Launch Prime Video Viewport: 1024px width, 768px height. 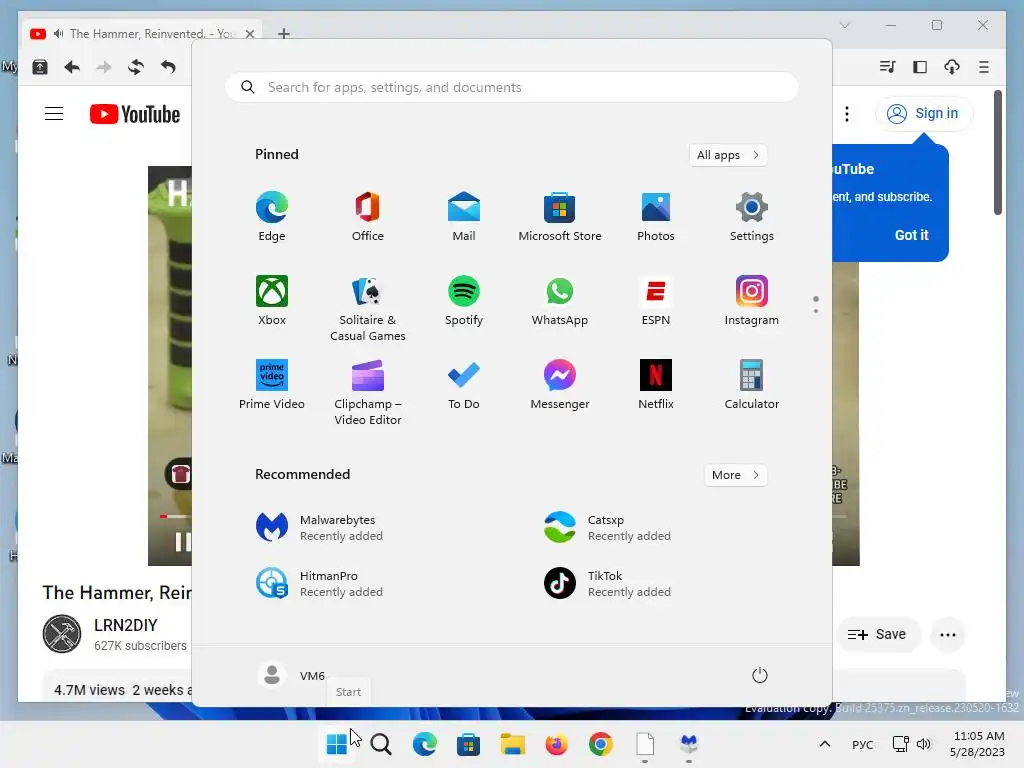click(272, 385)
